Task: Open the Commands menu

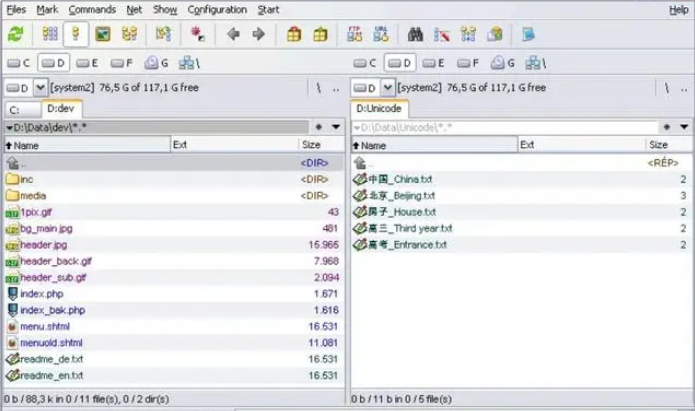Action: pos(92,9)
